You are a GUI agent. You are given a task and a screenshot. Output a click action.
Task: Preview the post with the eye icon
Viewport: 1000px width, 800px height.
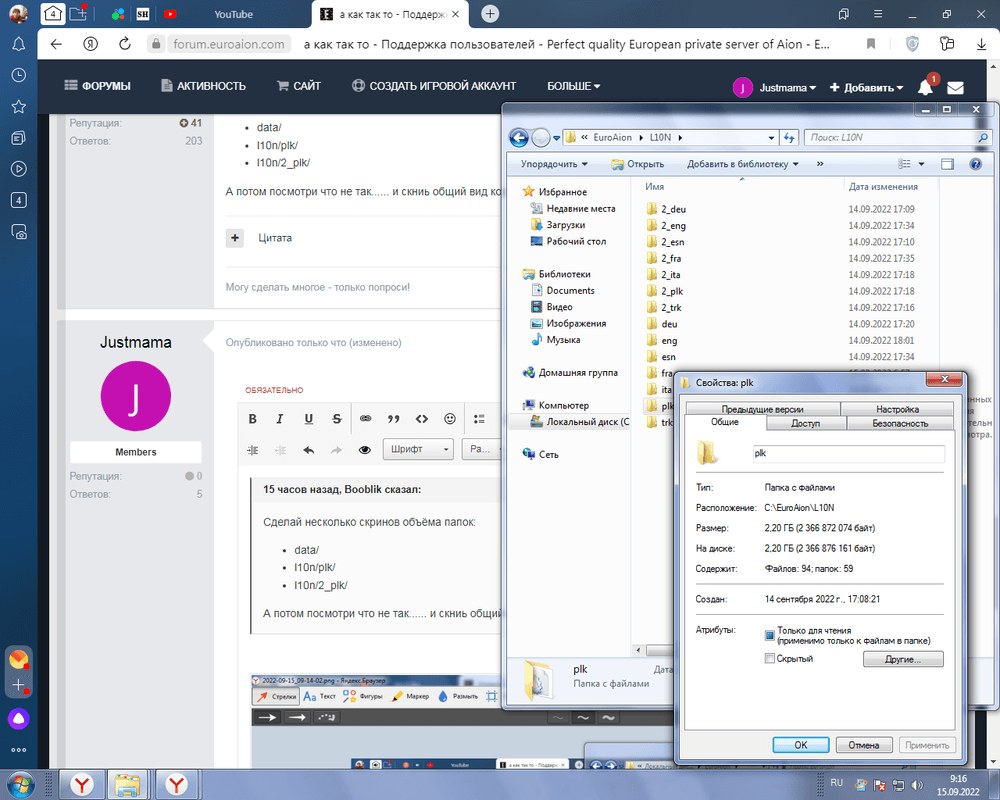[x=365, y=450]
